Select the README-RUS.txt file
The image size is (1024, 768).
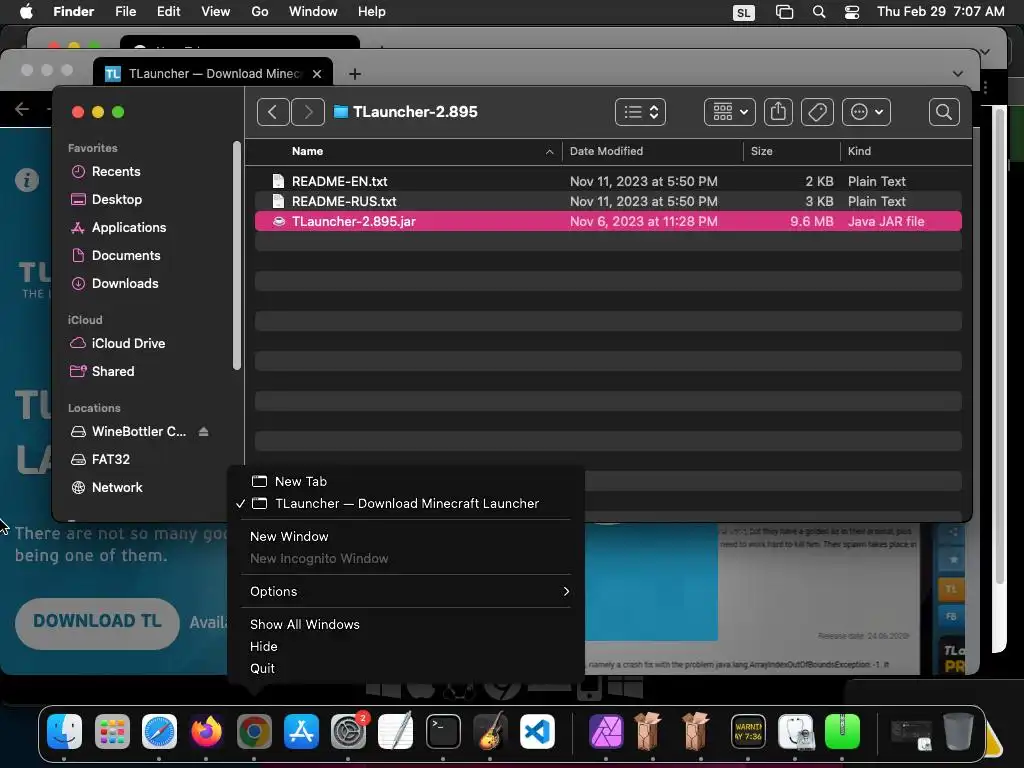[x=608, y=202]
